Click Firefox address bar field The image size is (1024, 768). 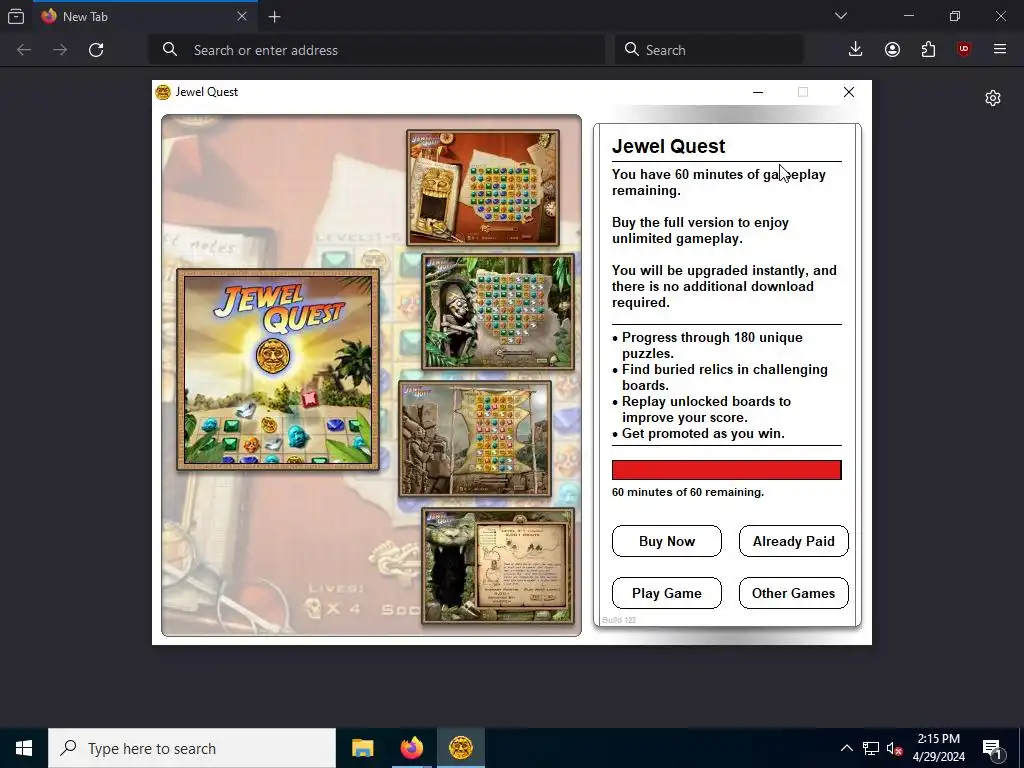coord(377,50)
